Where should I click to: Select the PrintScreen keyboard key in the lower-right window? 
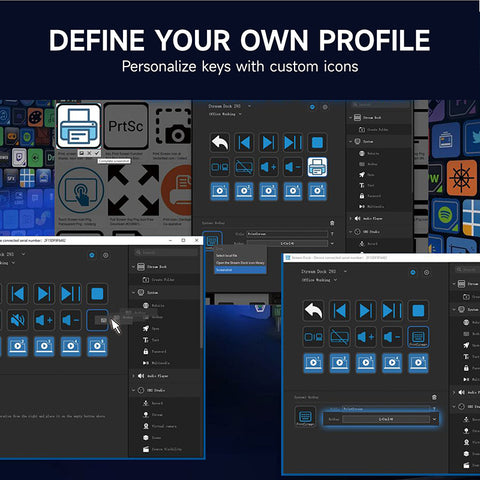click(x=418, y=337)
